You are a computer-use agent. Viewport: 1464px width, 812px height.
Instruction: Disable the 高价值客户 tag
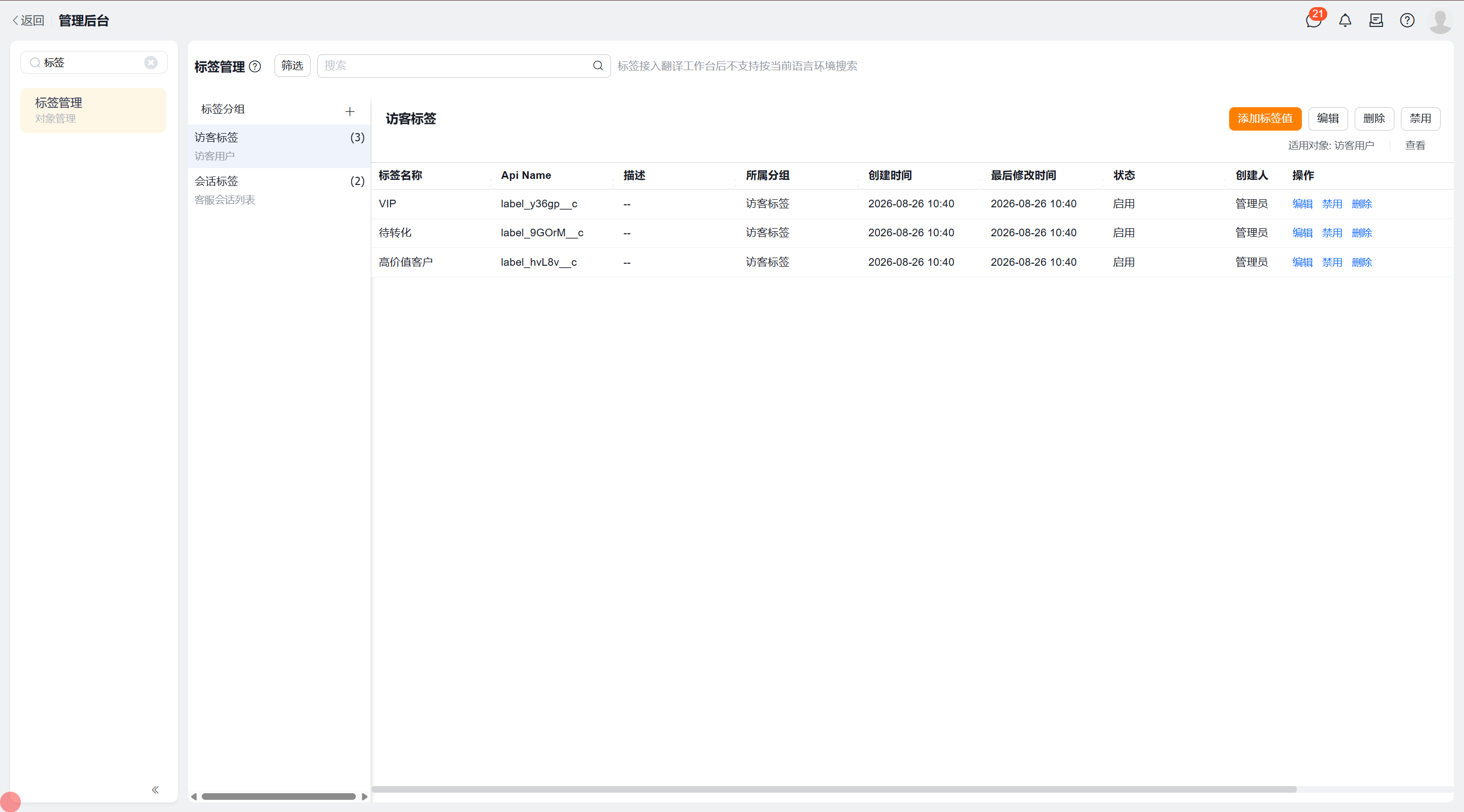1332,263
